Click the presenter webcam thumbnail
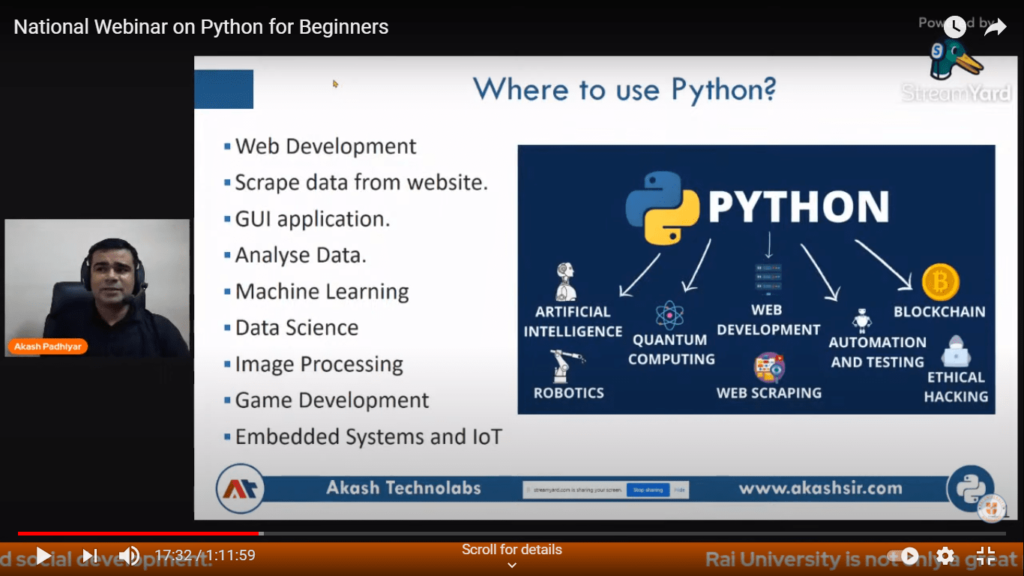This screenshot has width=1024, height=576. [x=97, y=287]
